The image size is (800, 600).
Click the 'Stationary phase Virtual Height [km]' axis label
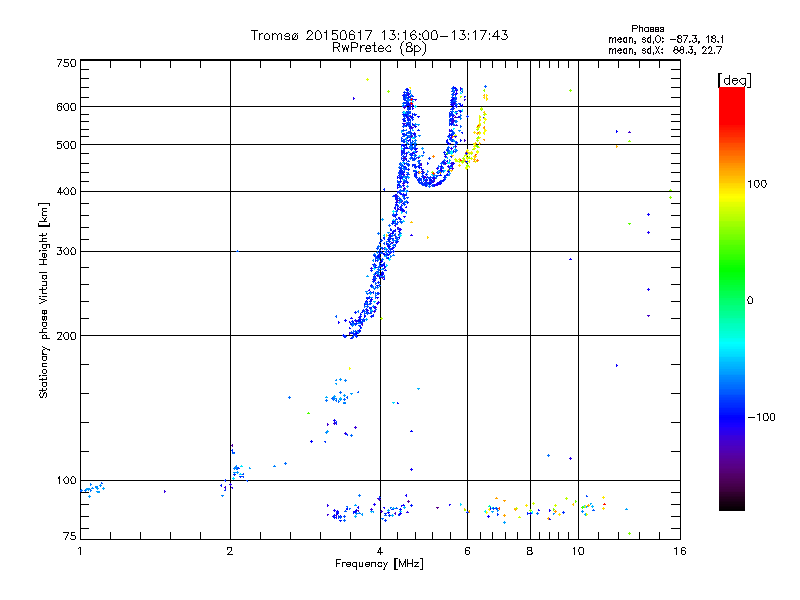click(x=44, y=301)
